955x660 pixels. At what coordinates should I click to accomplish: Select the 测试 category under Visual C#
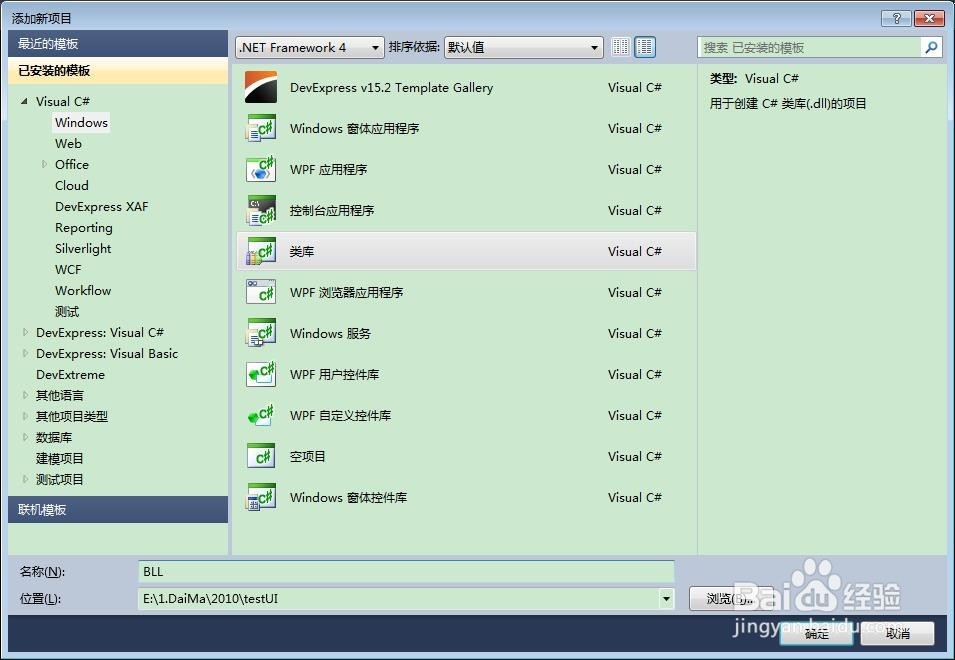click(x=67, y=312)
